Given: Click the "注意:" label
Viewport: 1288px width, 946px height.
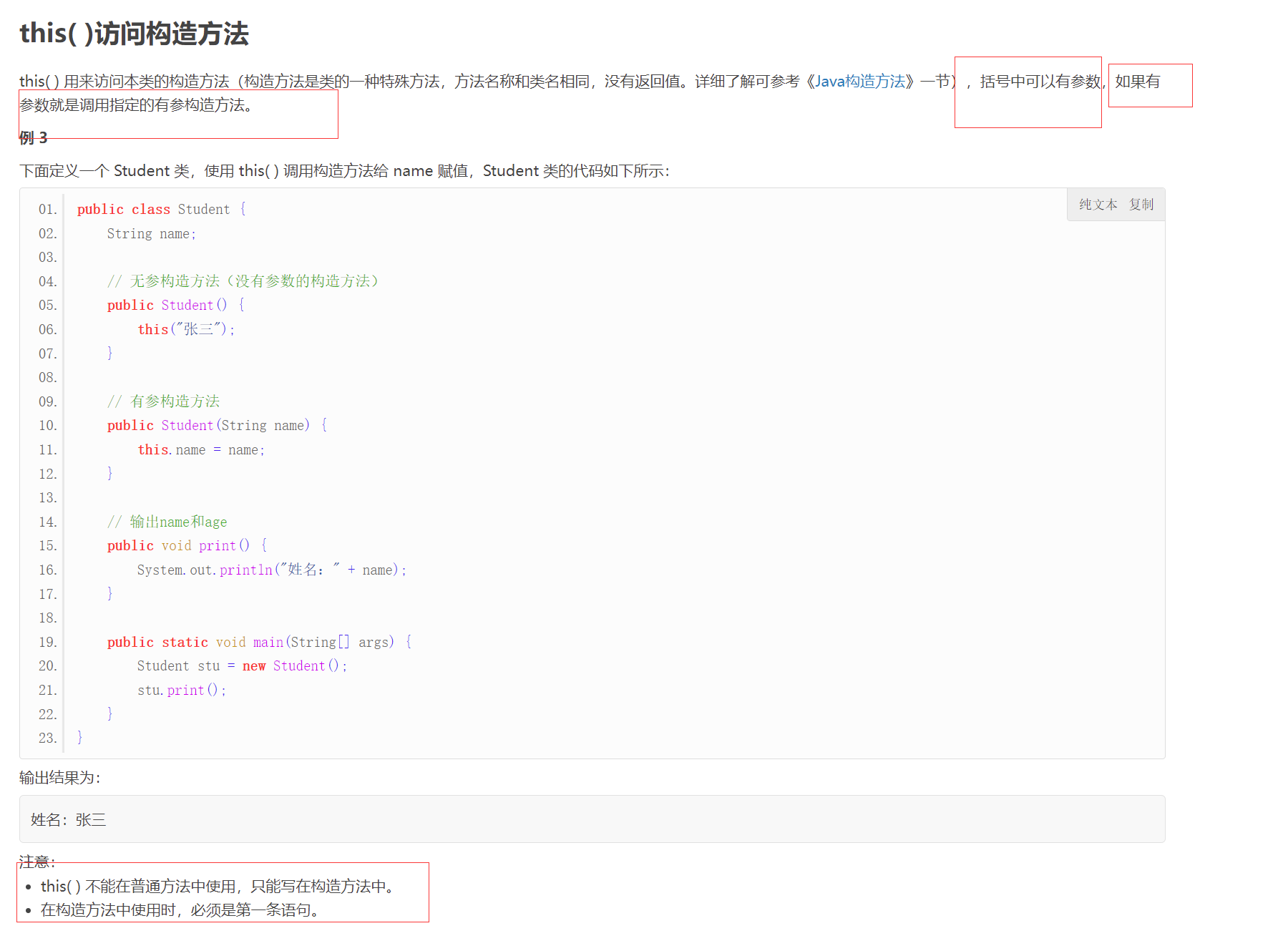Looking at the screenshot, I should (37, 862).
